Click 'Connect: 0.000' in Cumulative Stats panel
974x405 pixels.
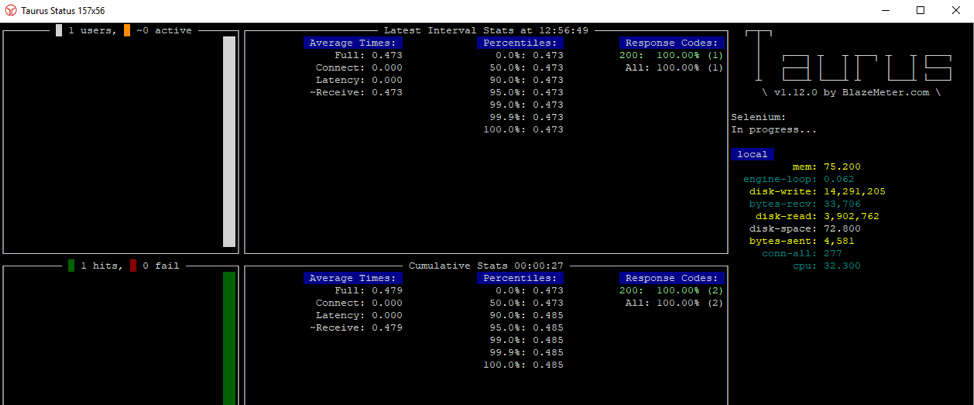pos(359,303)
